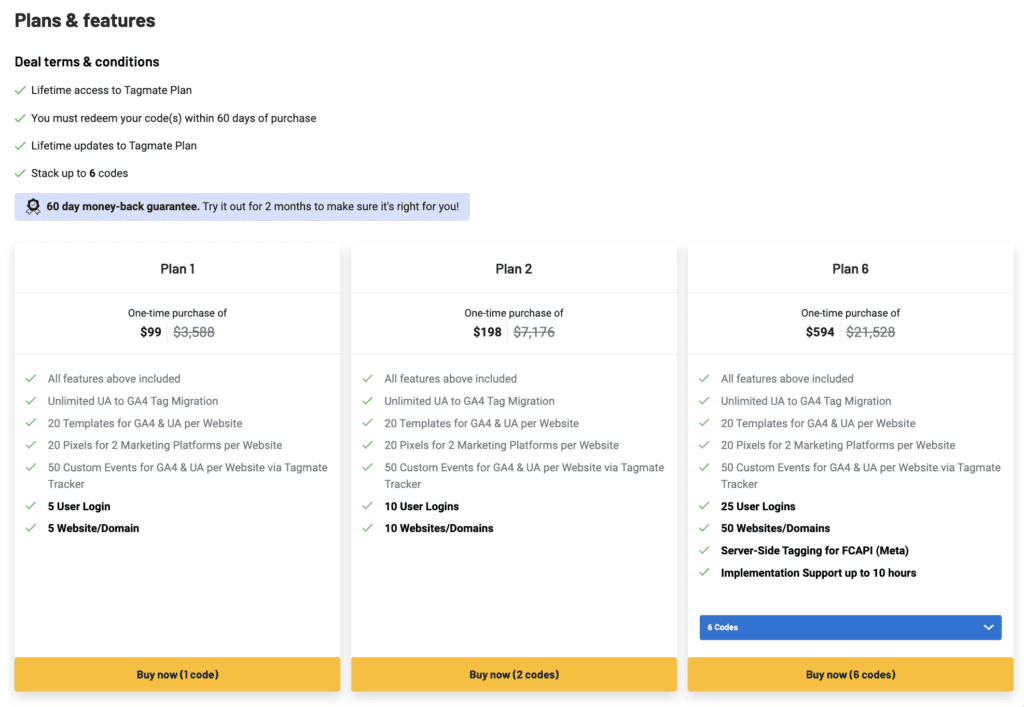Click check icon next to 10 Websites/Domains
Screen dimensions: 1024x707
click(368, 528)
